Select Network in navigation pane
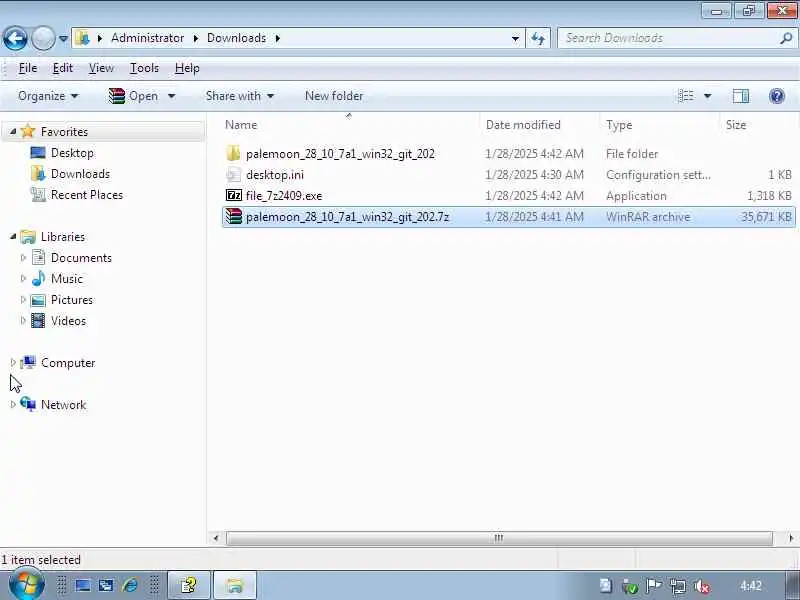The image size is (800, 600). coord(63,405)
